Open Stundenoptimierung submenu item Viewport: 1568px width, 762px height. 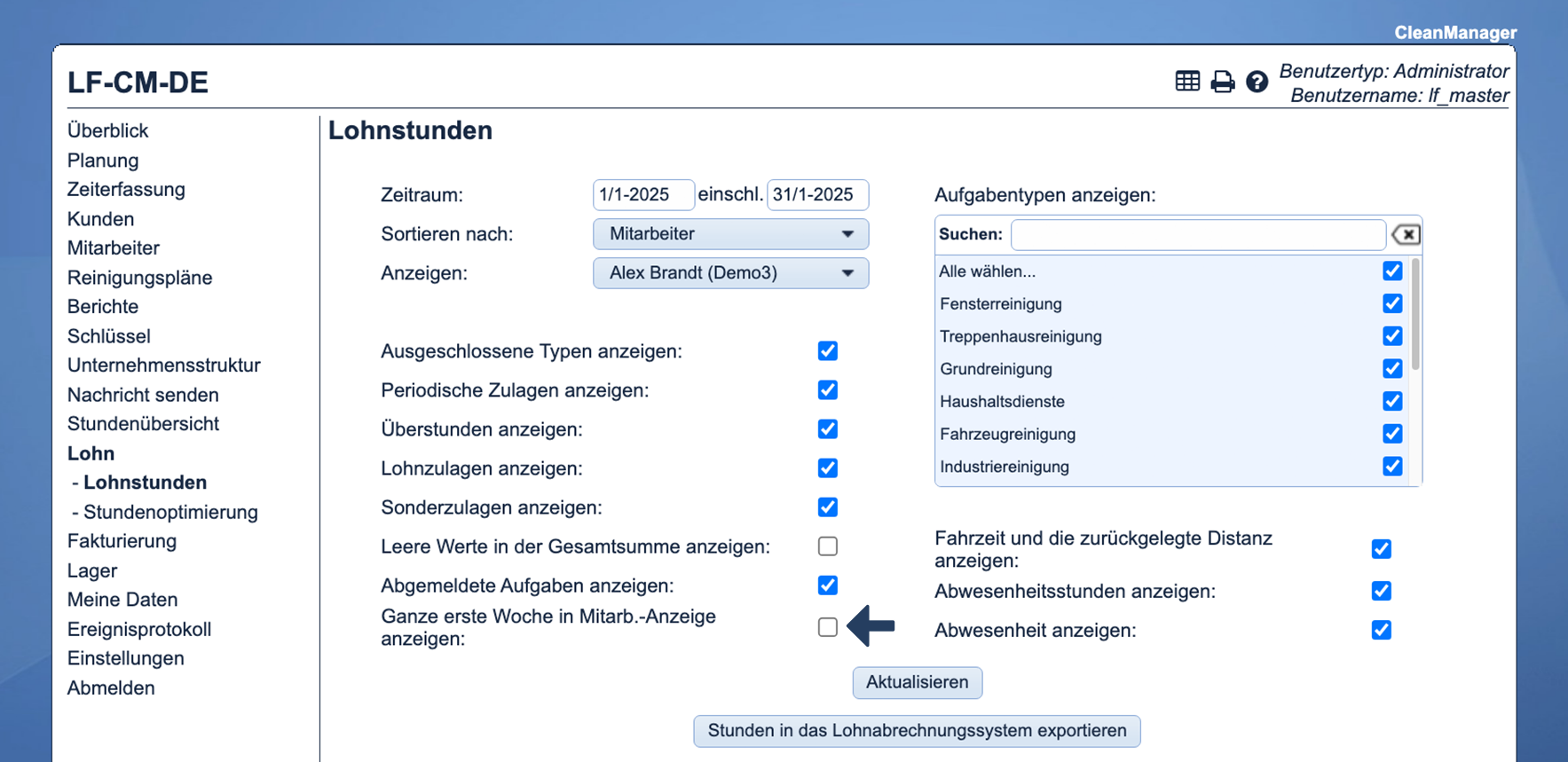[x=169, y=512]
